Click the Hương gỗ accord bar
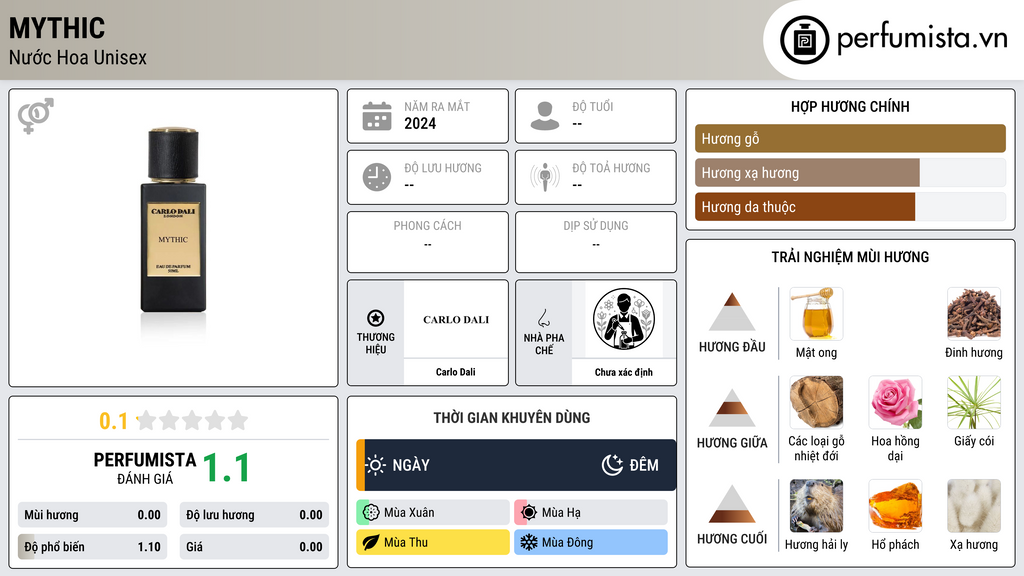The image size is (1024, 576). [x=850, y=138]
